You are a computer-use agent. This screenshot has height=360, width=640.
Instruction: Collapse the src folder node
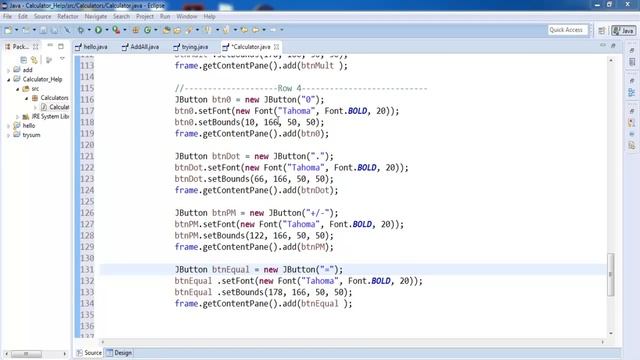click(18, 89)
